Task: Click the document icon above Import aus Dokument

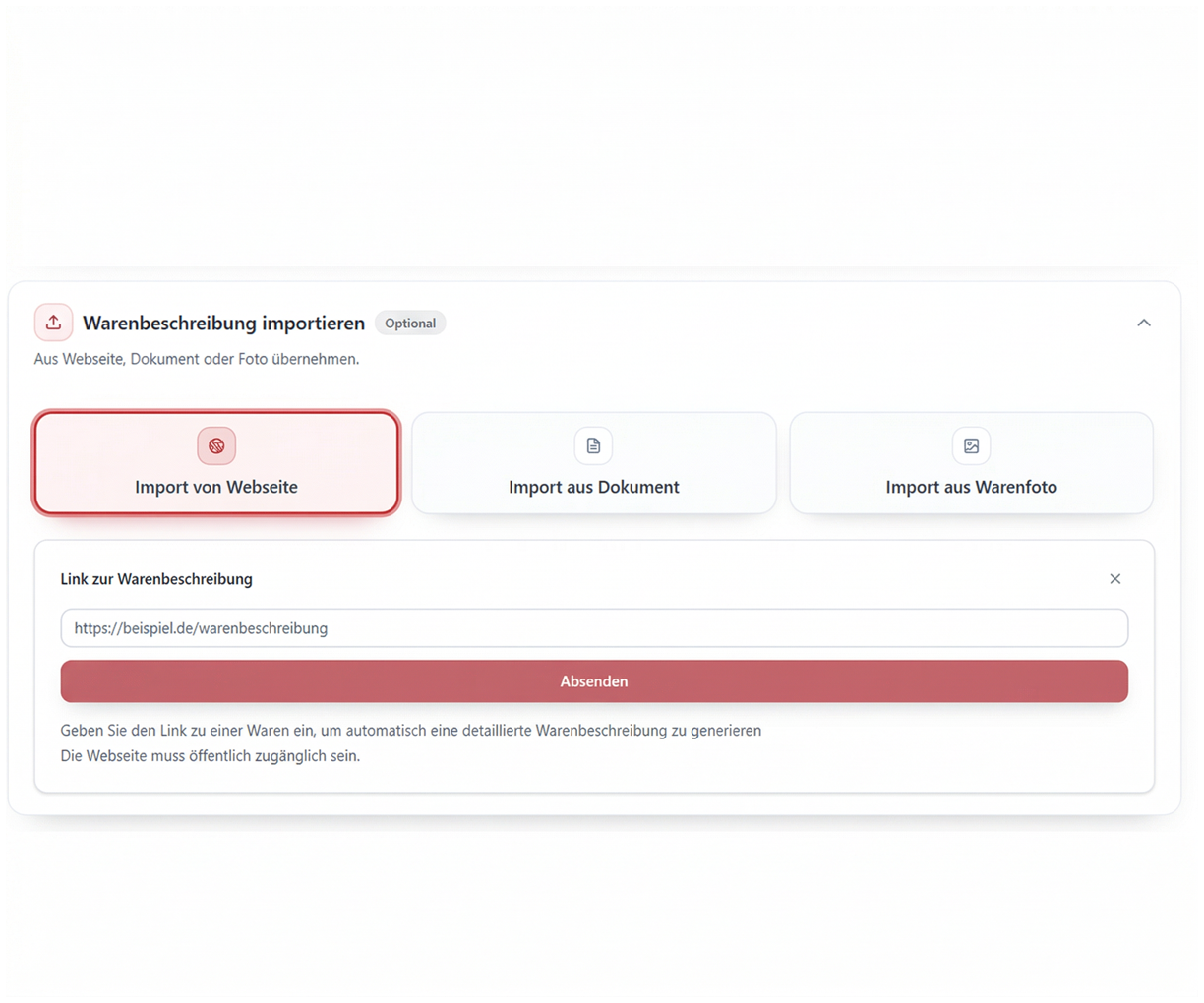Action: tap(593, 446)
